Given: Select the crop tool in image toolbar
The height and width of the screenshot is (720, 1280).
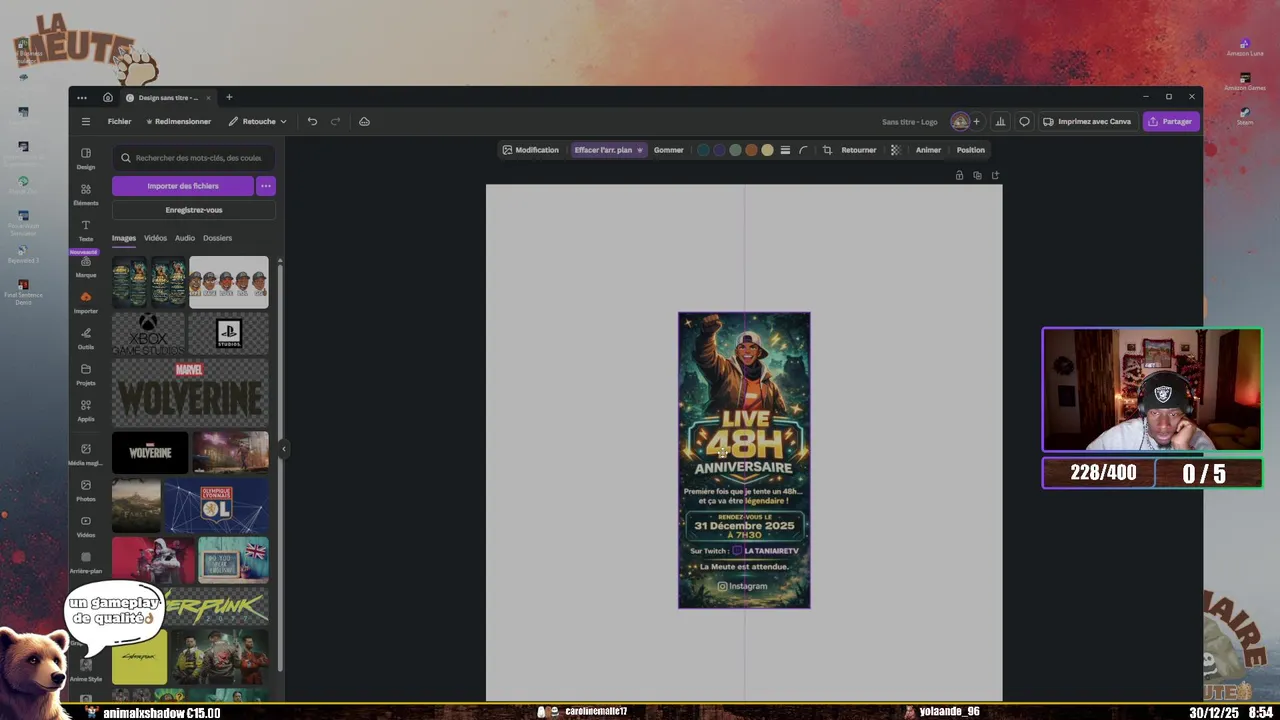Looking at the screenshot, I should click(827, 150).
